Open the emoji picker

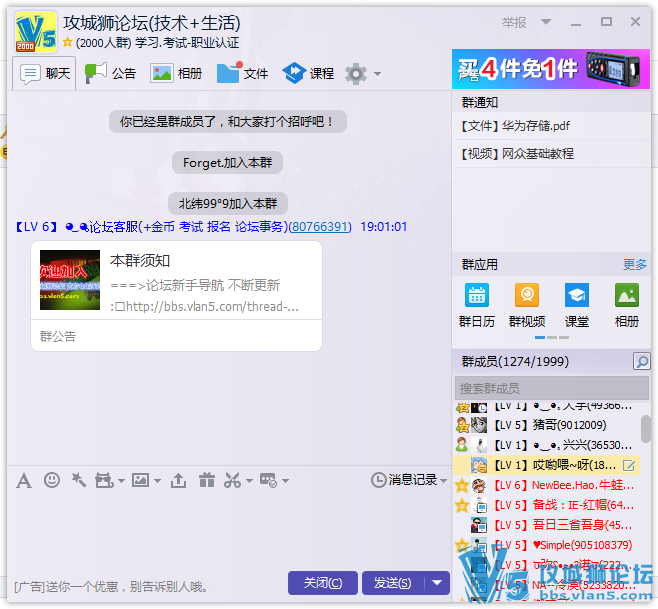[51, 481]
